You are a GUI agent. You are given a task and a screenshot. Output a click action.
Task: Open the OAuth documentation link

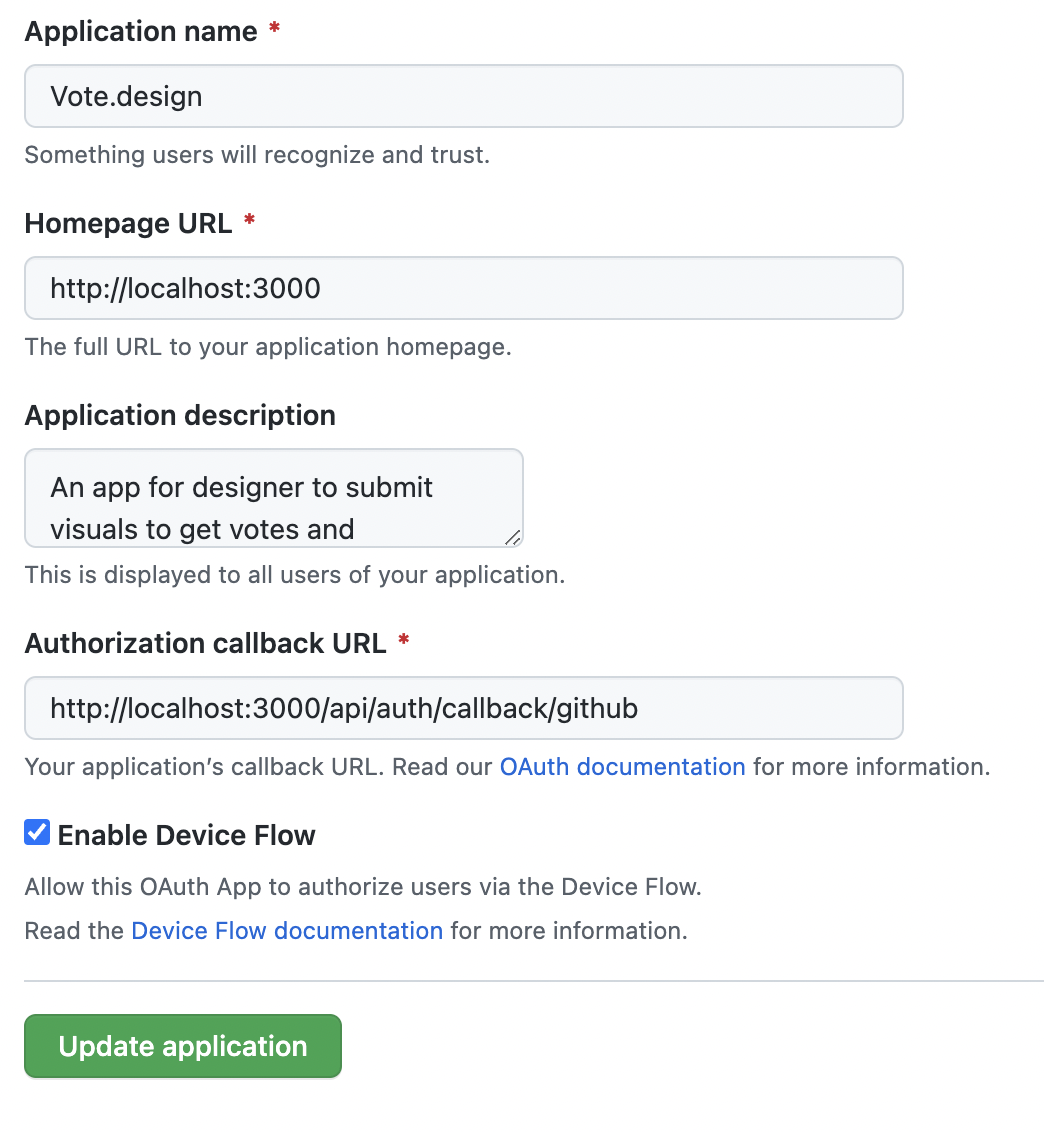[x=622, y=767]
